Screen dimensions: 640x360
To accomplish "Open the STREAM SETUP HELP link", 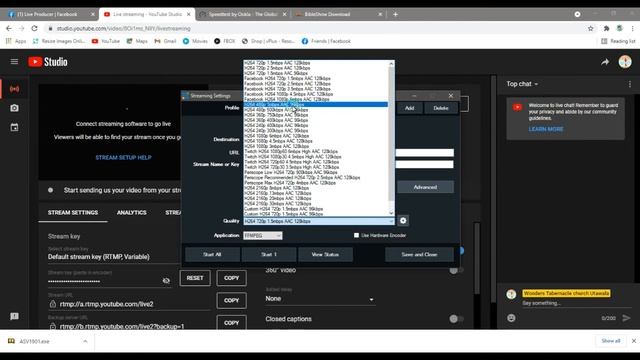I will 123,158.
